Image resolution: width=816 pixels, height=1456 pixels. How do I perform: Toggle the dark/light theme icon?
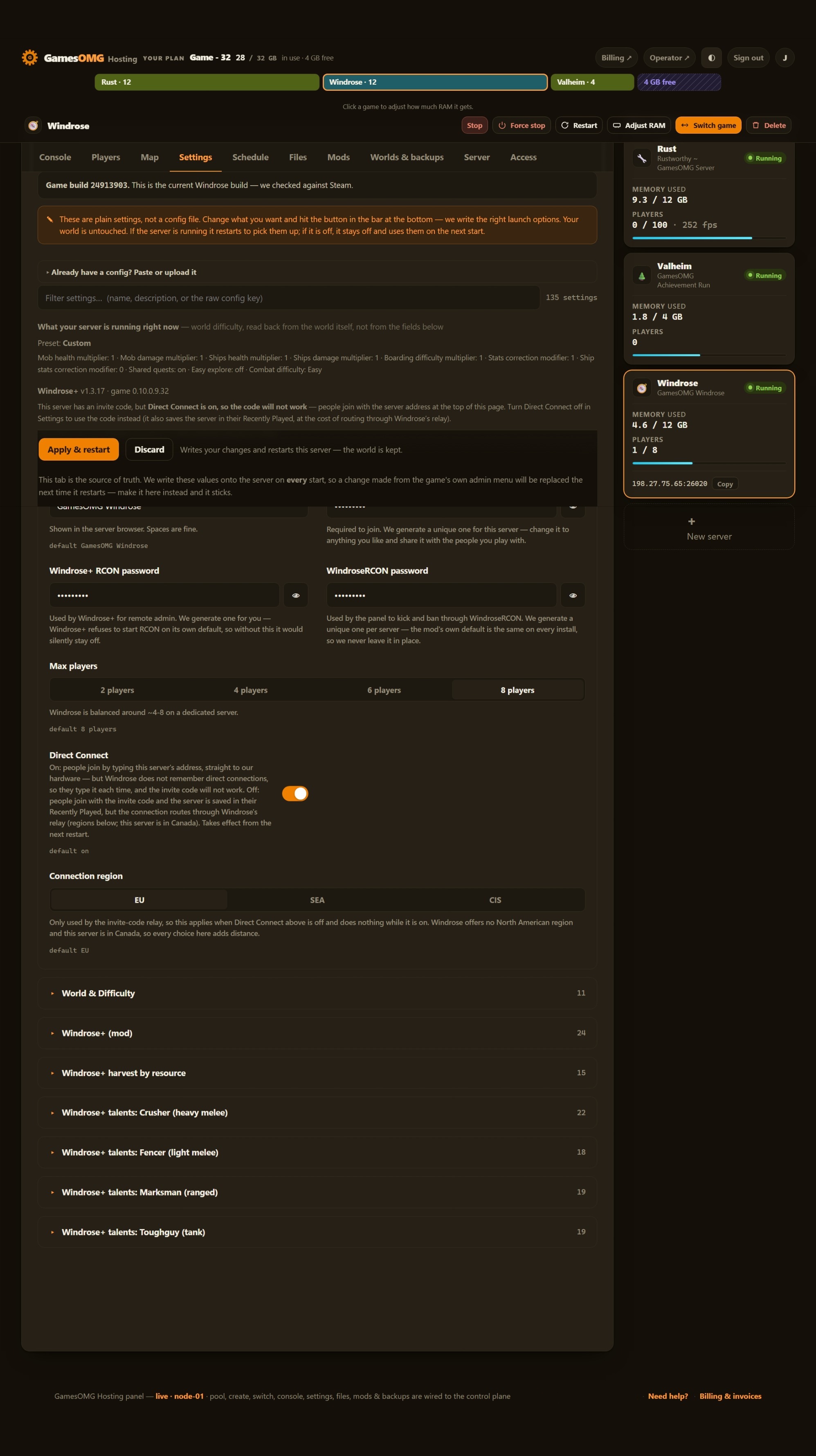point(711,58)
